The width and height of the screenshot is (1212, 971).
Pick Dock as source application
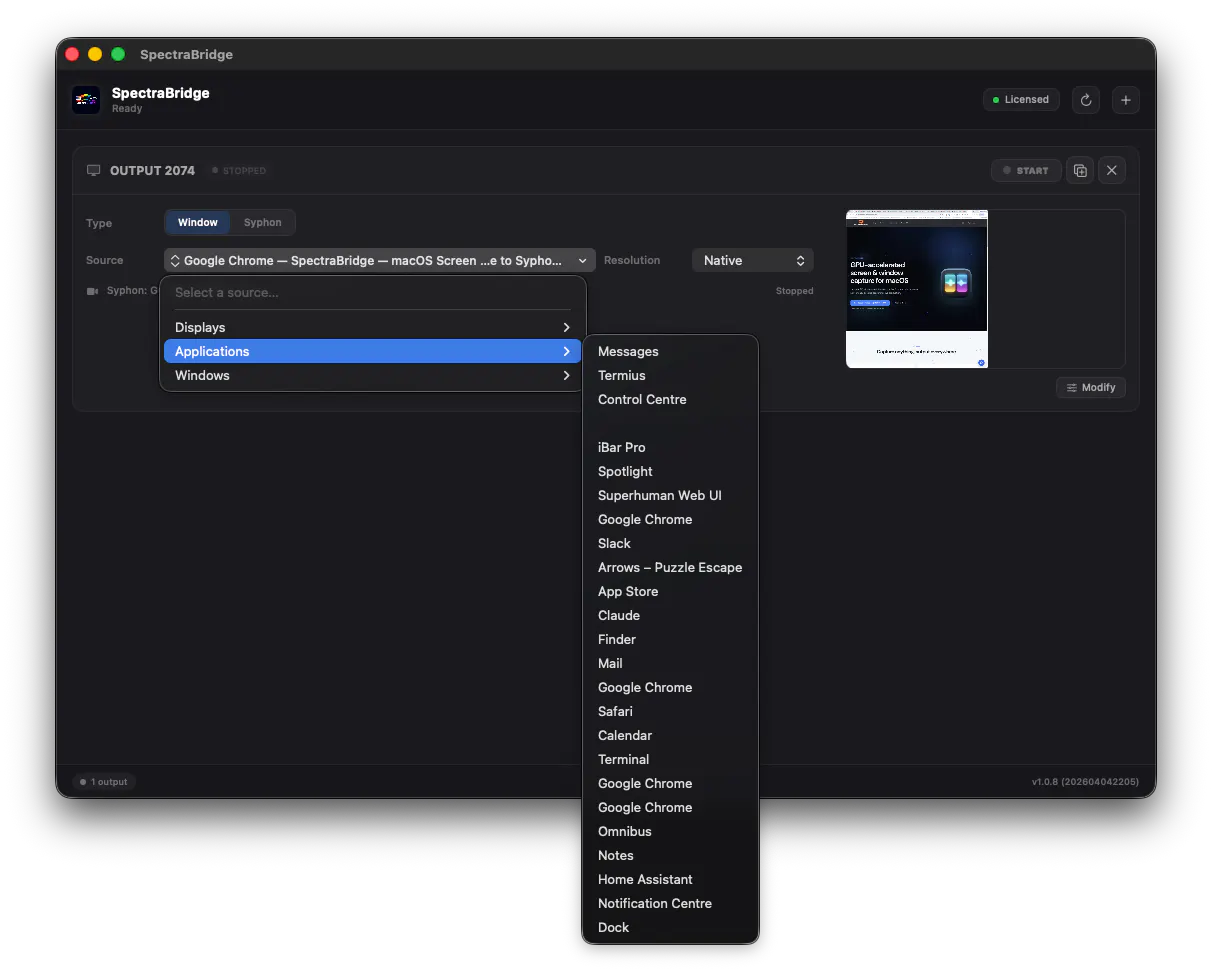pos(670,927)
